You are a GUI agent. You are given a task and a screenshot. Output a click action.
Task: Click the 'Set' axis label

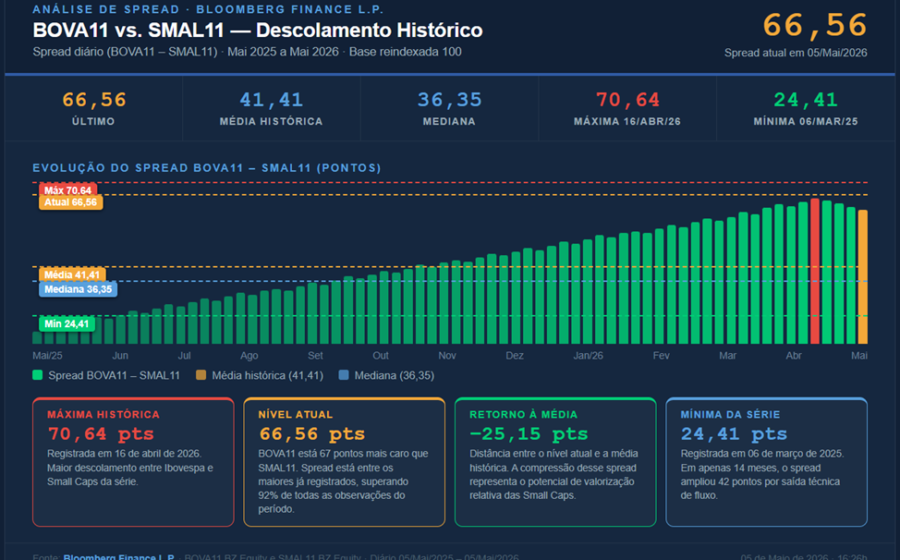(x=315, y=356)
